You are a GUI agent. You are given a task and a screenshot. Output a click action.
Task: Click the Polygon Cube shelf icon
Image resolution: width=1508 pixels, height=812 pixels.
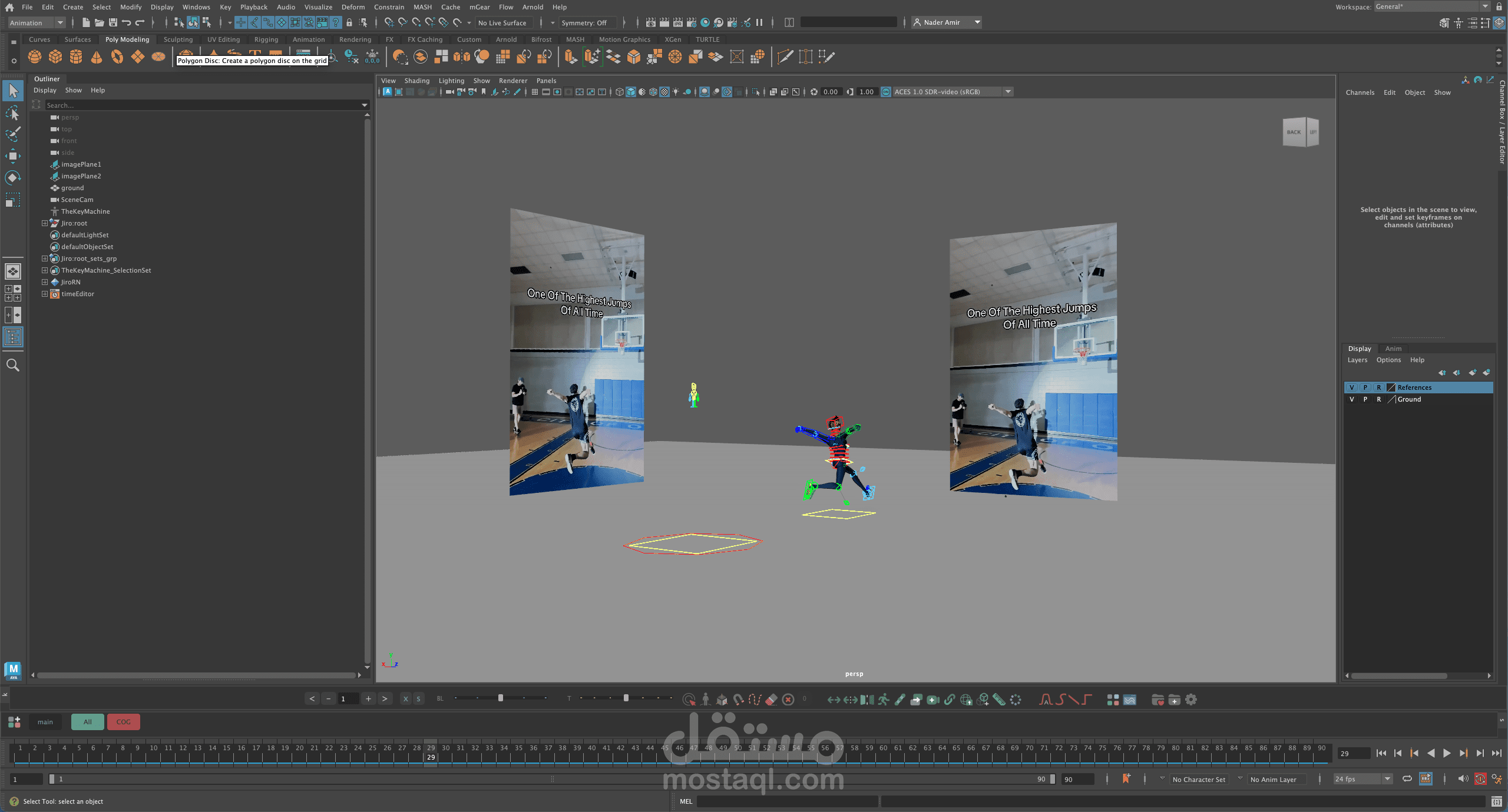[55, 57]
